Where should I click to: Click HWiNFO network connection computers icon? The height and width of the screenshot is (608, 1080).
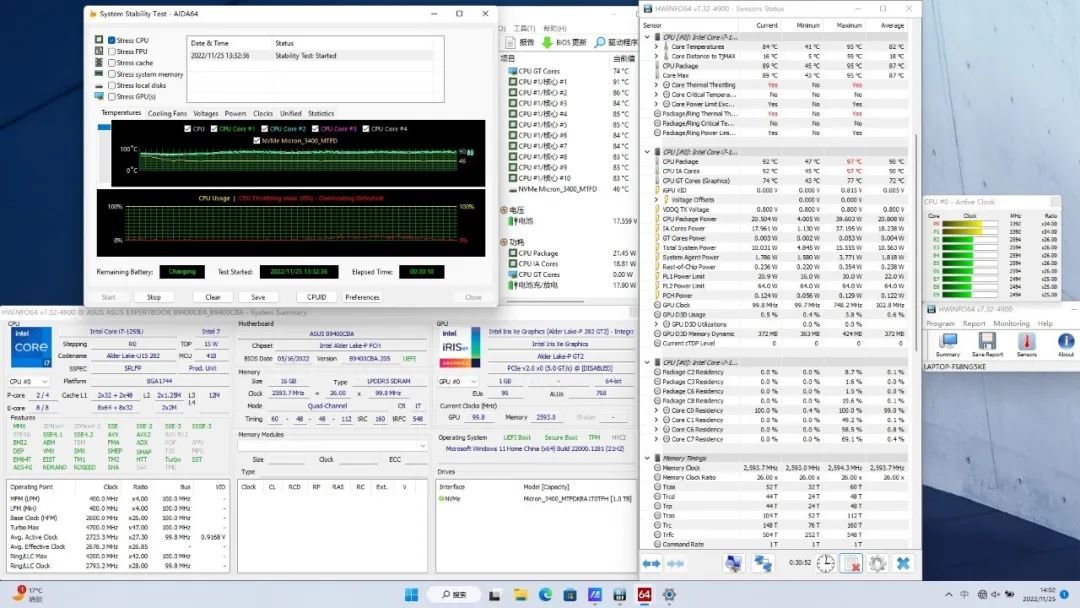coord(762,563)
